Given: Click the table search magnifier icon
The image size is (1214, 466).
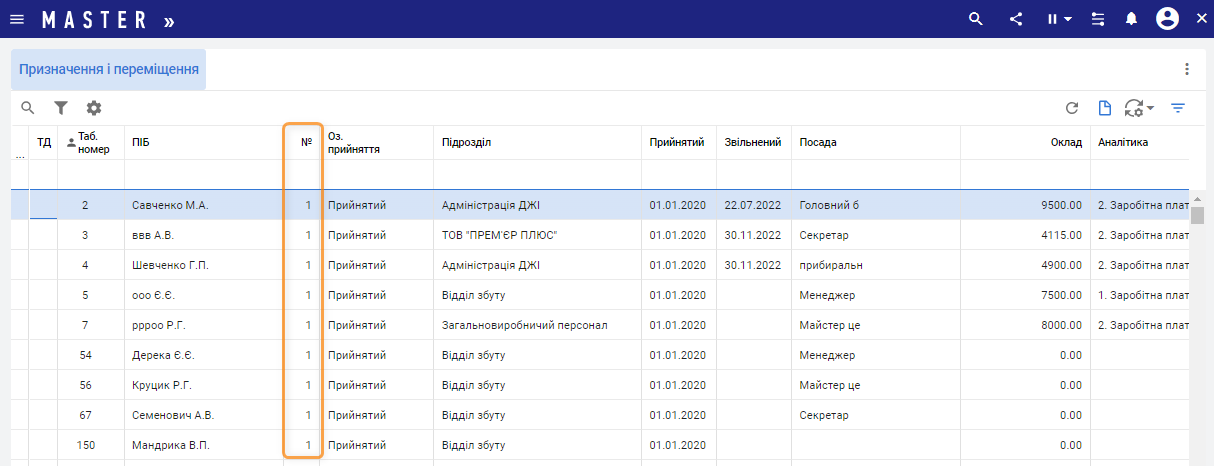Looking at the screenshot, I should coord(28,108).
